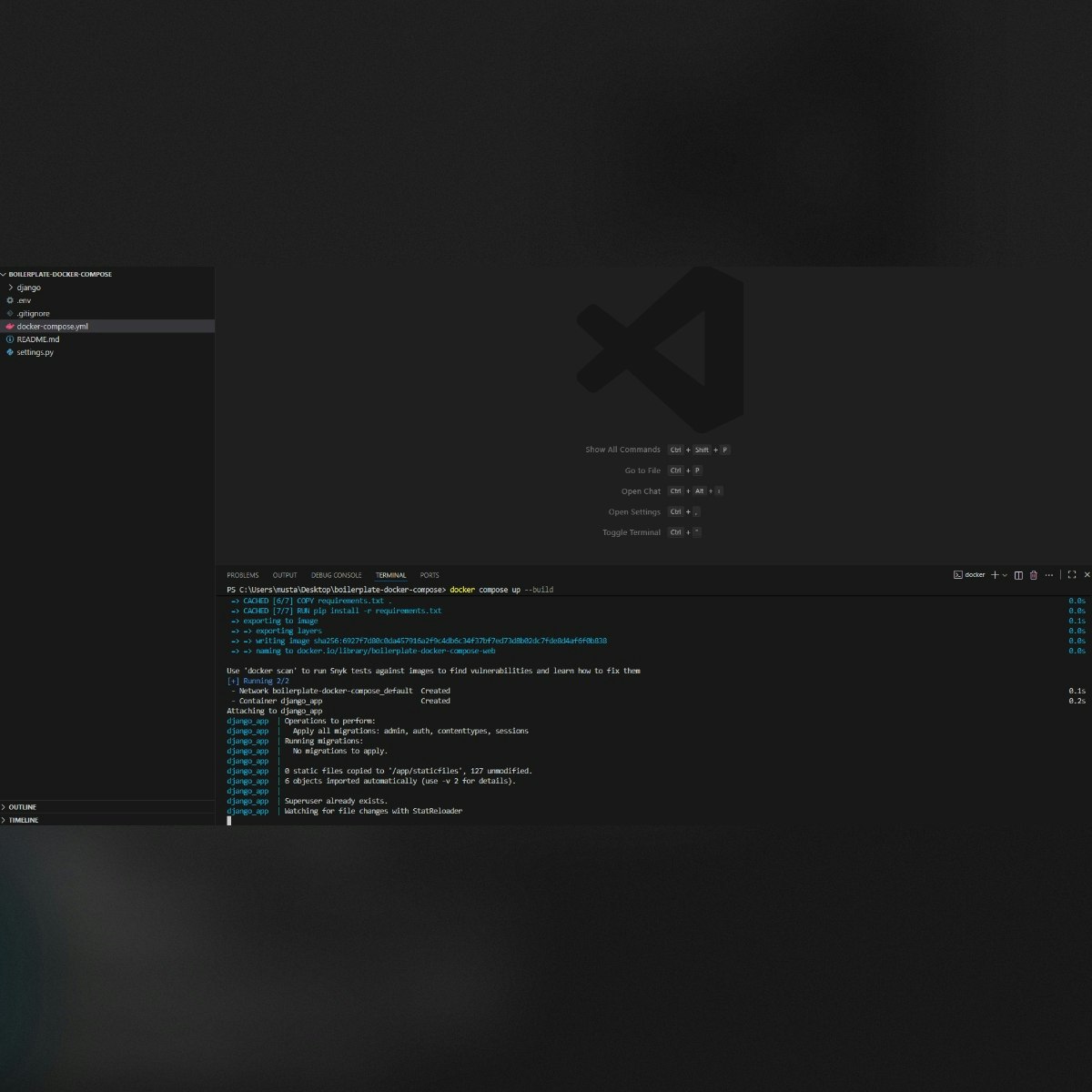
Task: Maximize the terminal panel
Action: coord(1072,574)
